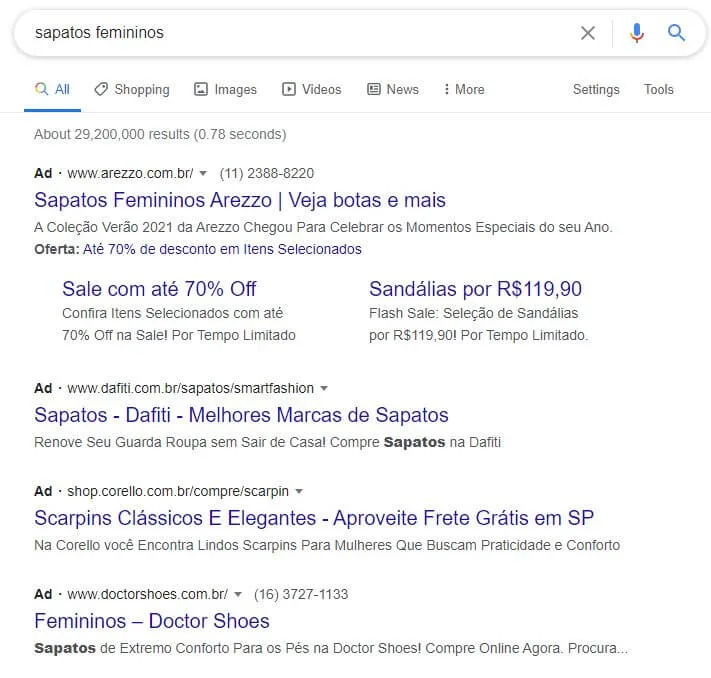Open the Sapatos Femininos Arezzo ad link

pyautogui.click(x=240, y=200)
